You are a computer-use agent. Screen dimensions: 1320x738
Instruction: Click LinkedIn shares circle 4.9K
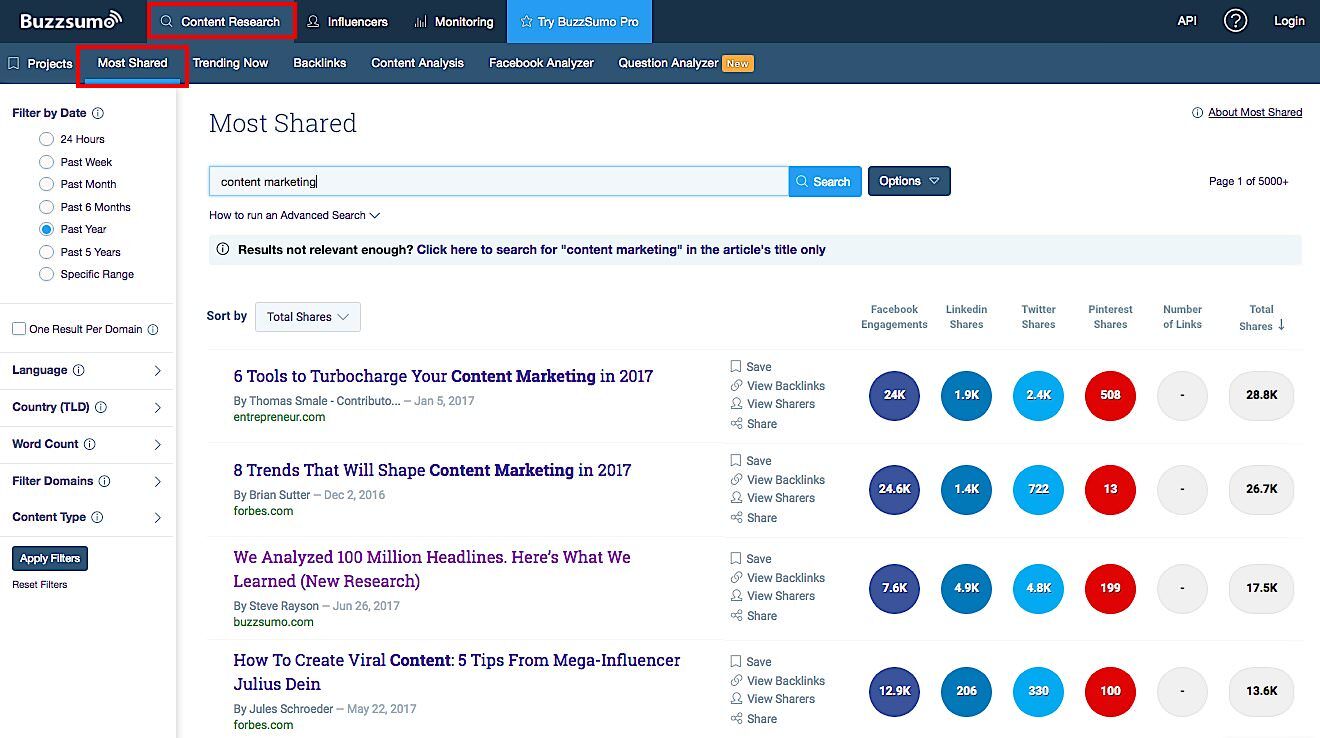tap(966, 588)
